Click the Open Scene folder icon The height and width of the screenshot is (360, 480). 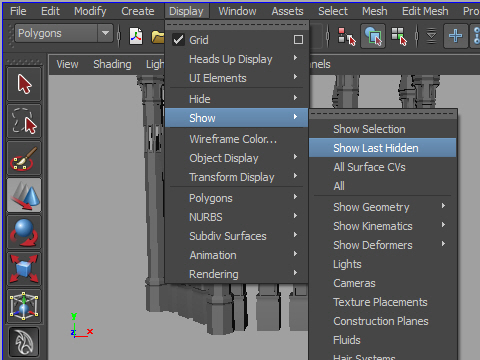click(x=158, y=36)
